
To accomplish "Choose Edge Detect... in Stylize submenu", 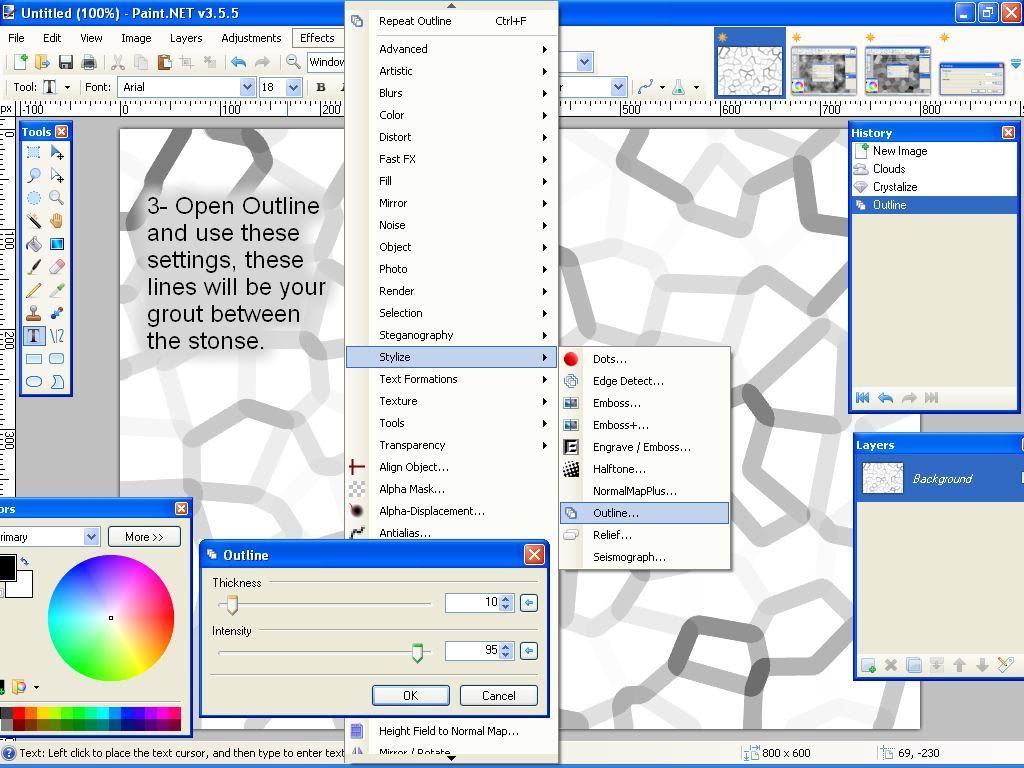I will click(645, 381).
